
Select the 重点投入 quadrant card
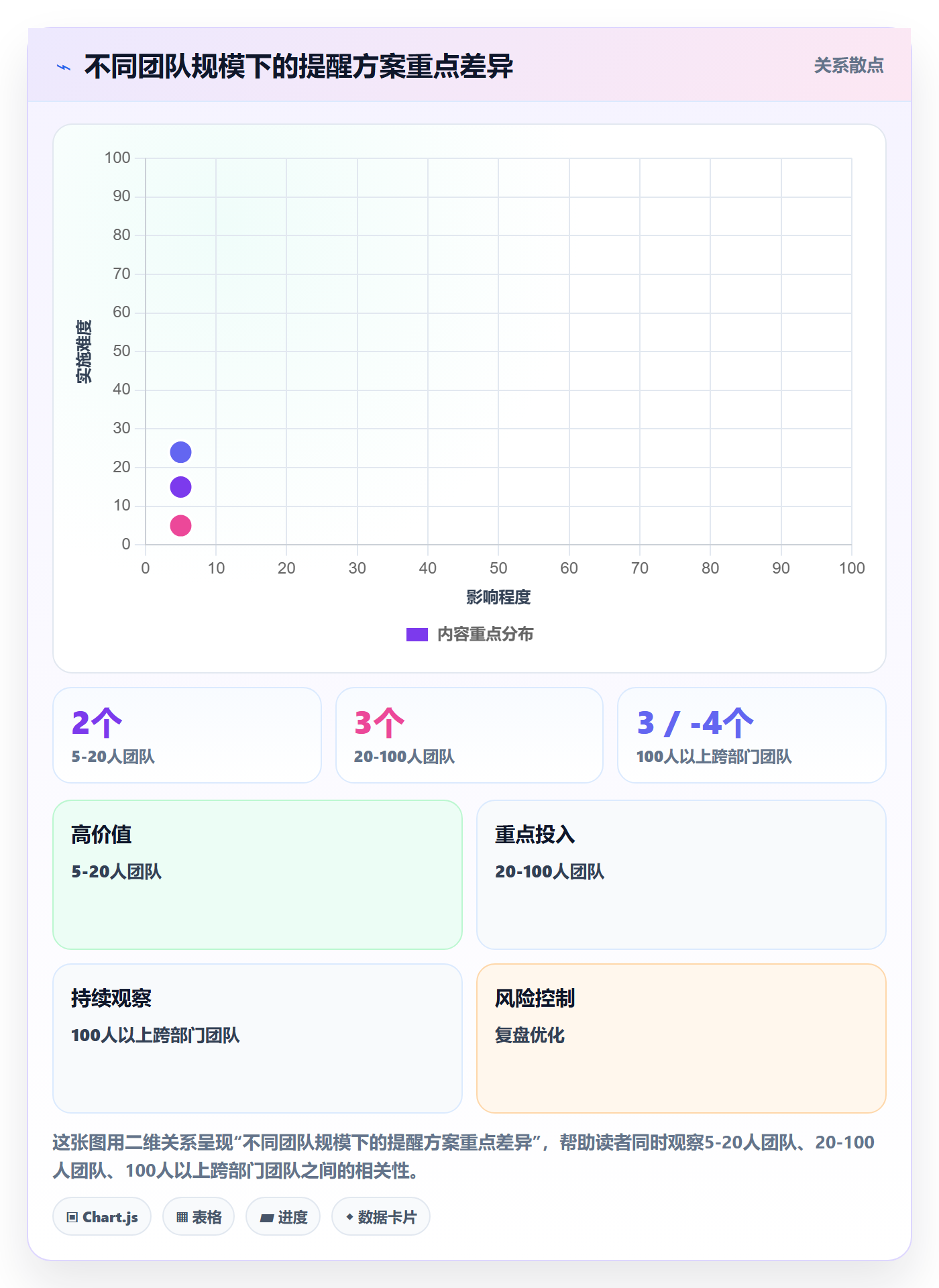(x=681, y=875)
